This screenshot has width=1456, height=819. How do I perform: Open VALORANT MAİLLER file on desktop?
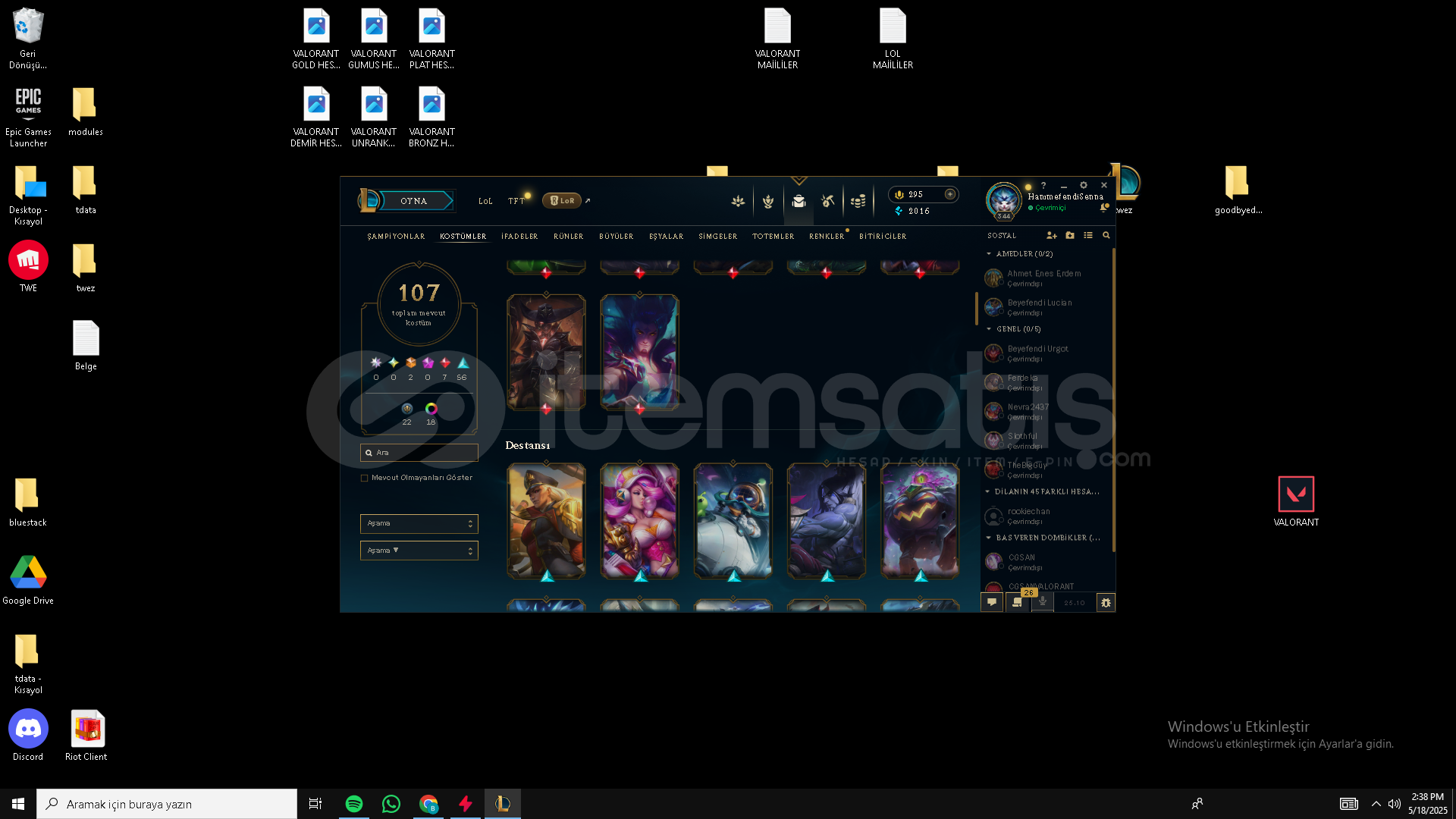point(777,39)
